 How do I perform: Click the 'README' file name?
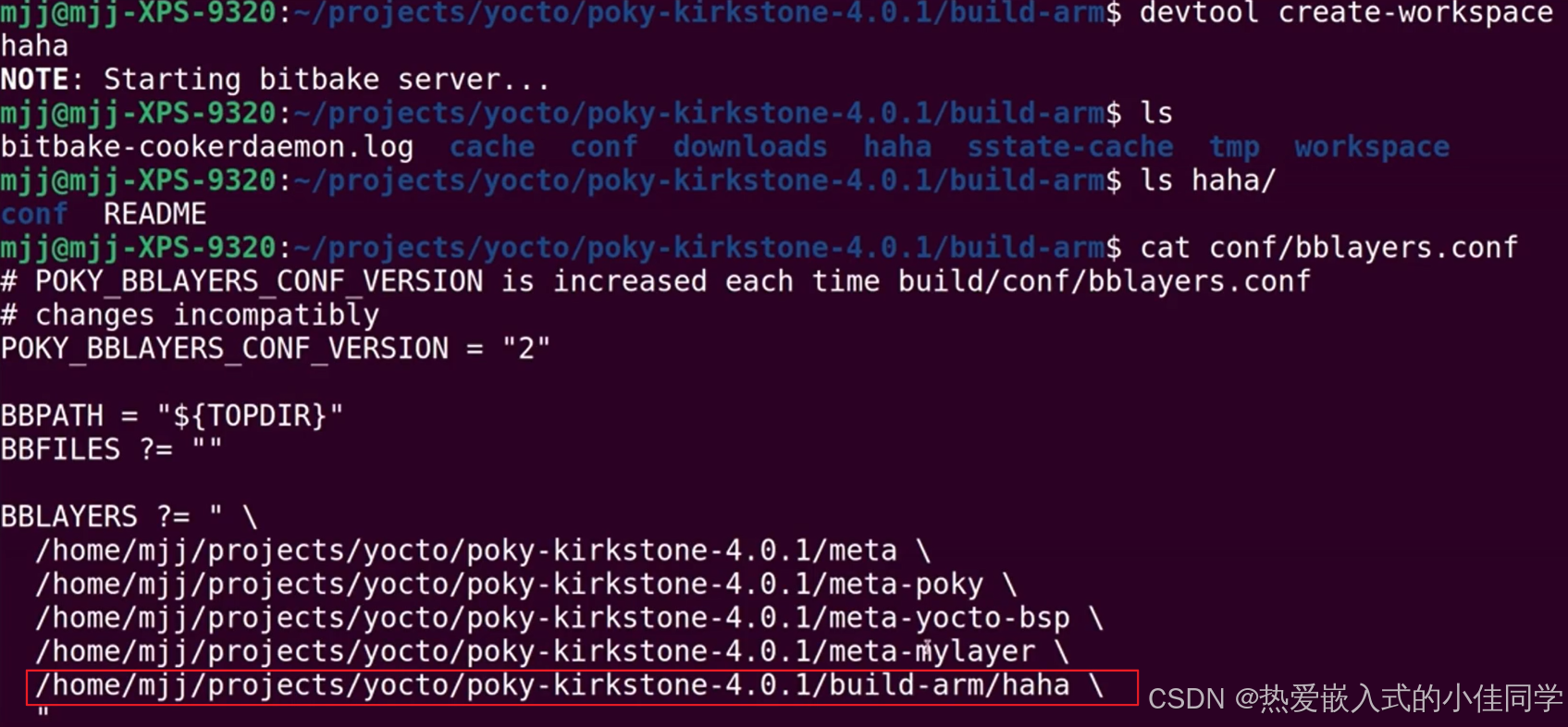[154, 215]
